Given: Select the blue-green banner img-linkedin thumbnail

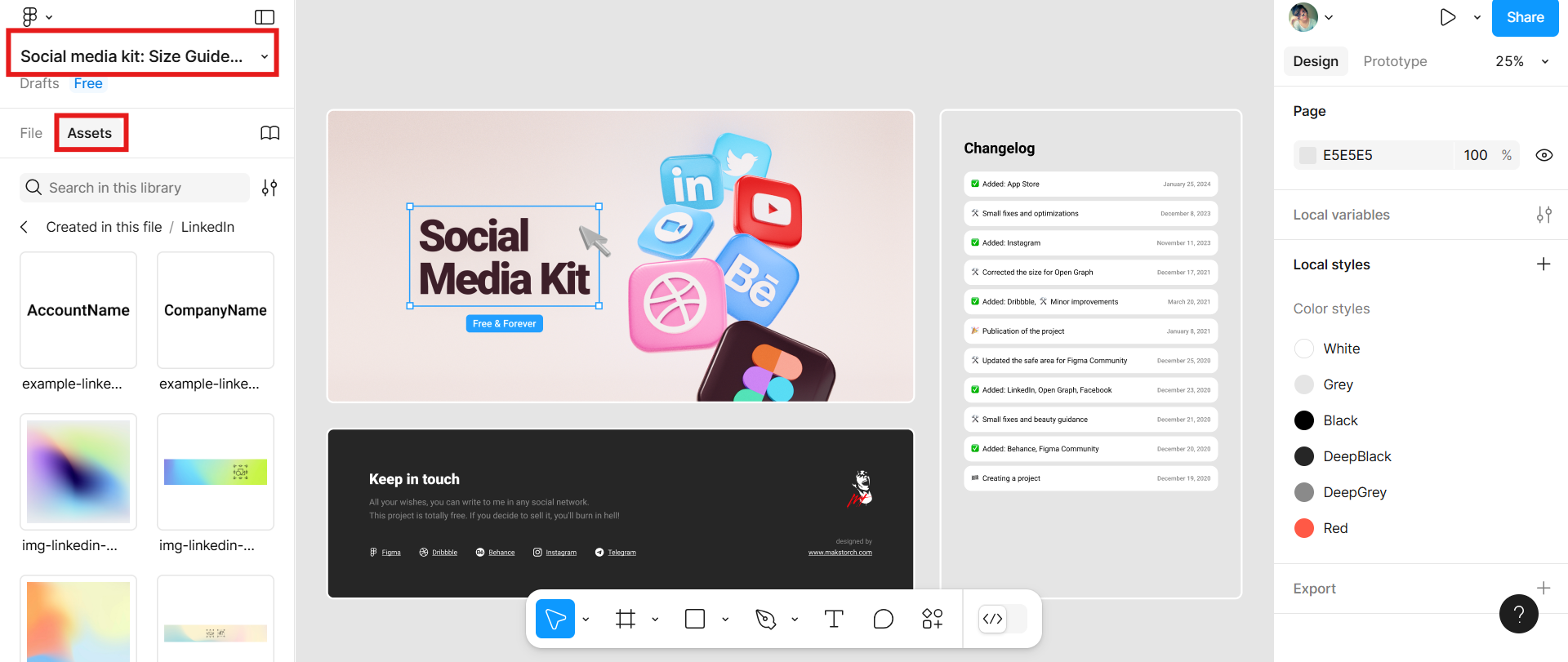Looking at the screenshot, I should tap(216, 472).
